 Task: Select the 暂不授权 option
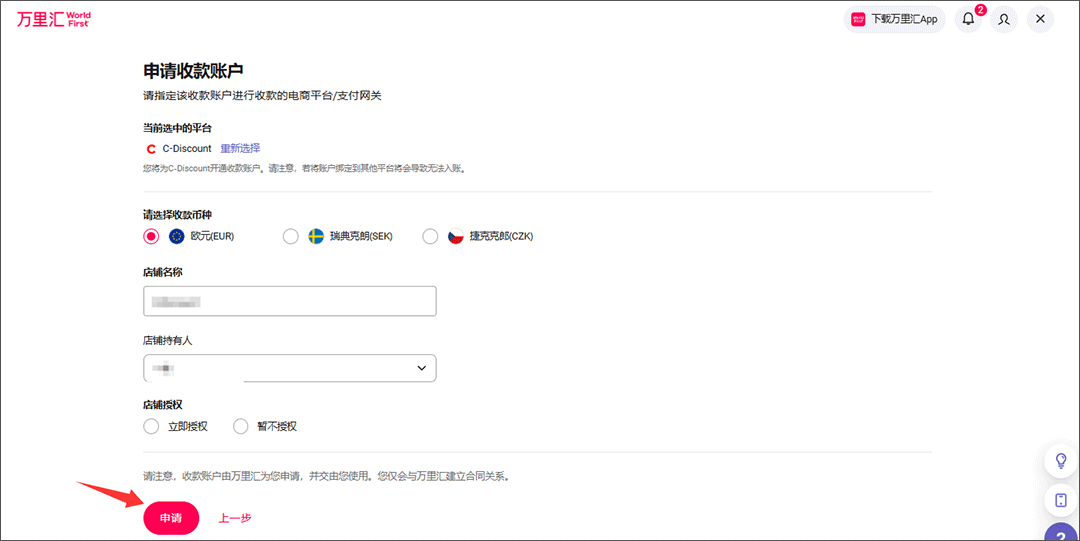coord(240,426)
